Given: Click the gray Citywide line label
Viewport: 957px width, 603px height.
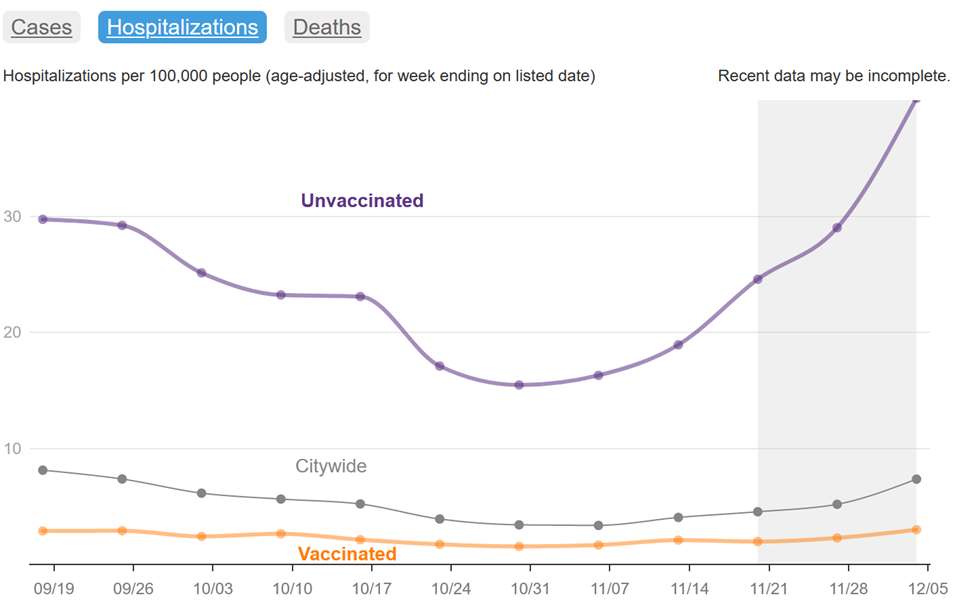Looking at the screenshot, I should 331,466.
